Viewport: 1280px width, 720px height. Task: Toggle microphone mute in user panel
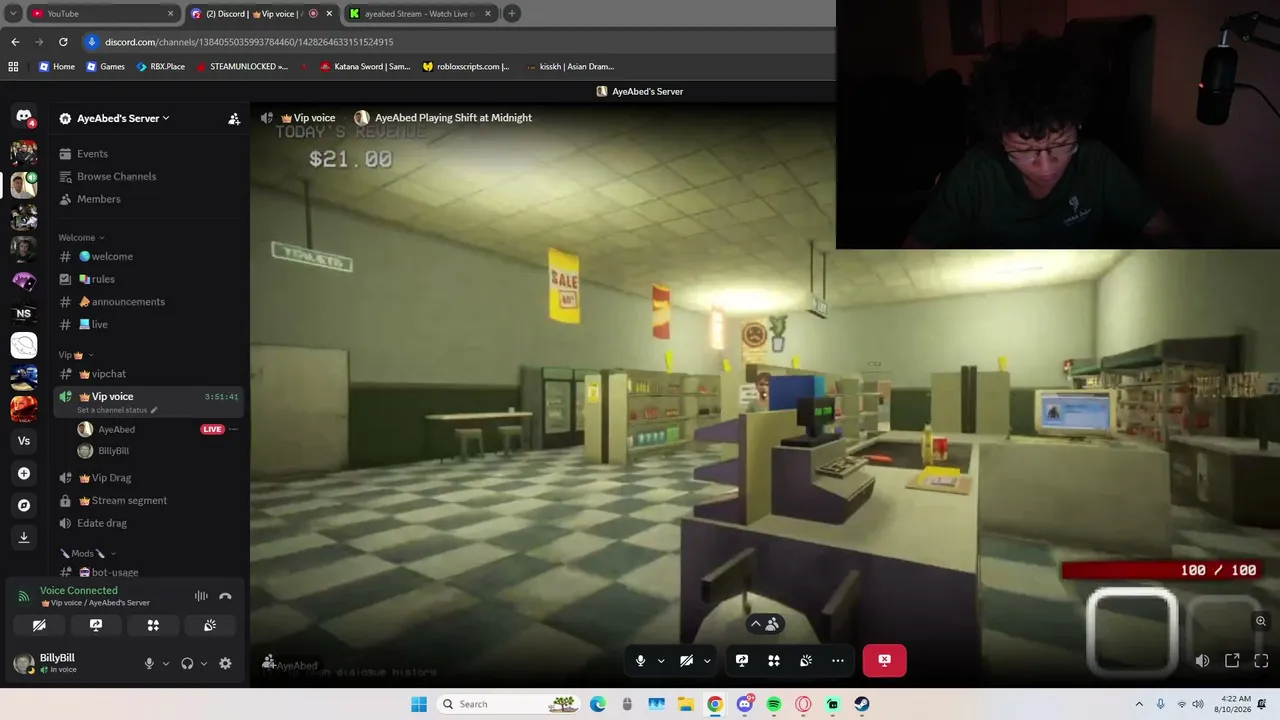[149, 663]
